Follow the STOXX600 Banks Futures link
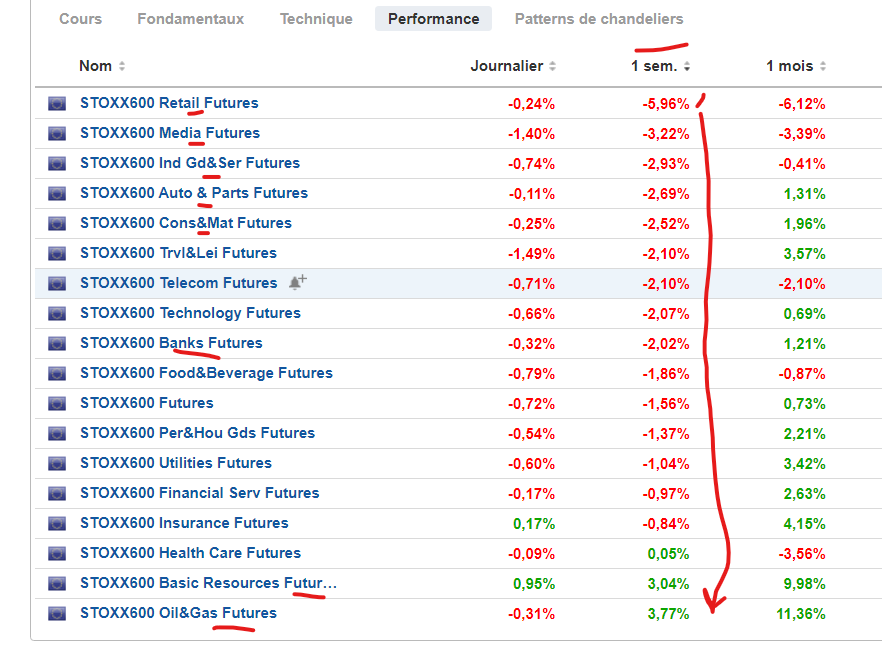 171,343
